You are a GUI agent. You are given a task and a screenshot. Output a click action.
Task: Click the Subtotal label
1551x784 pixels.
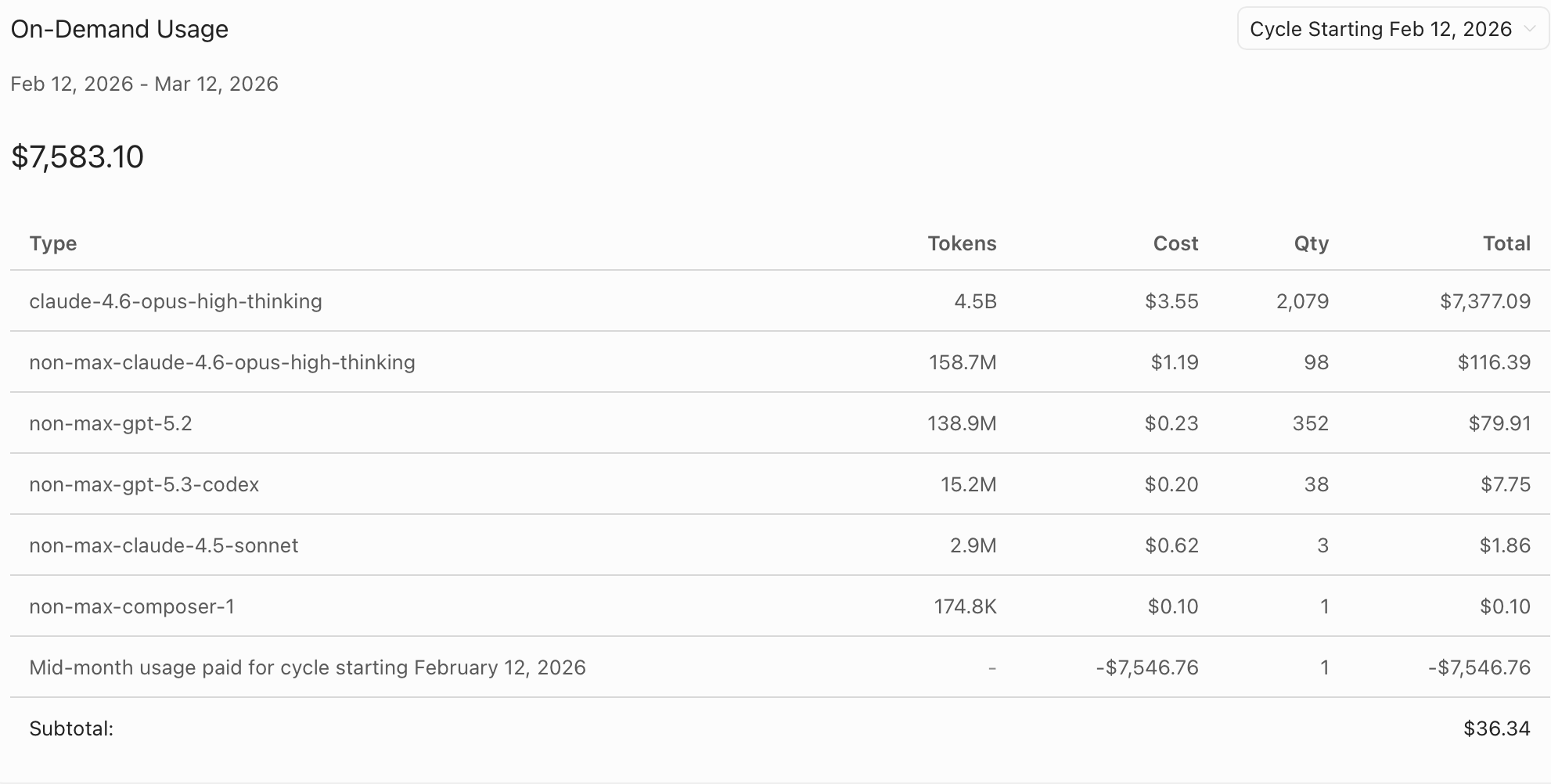pos(71,728)
